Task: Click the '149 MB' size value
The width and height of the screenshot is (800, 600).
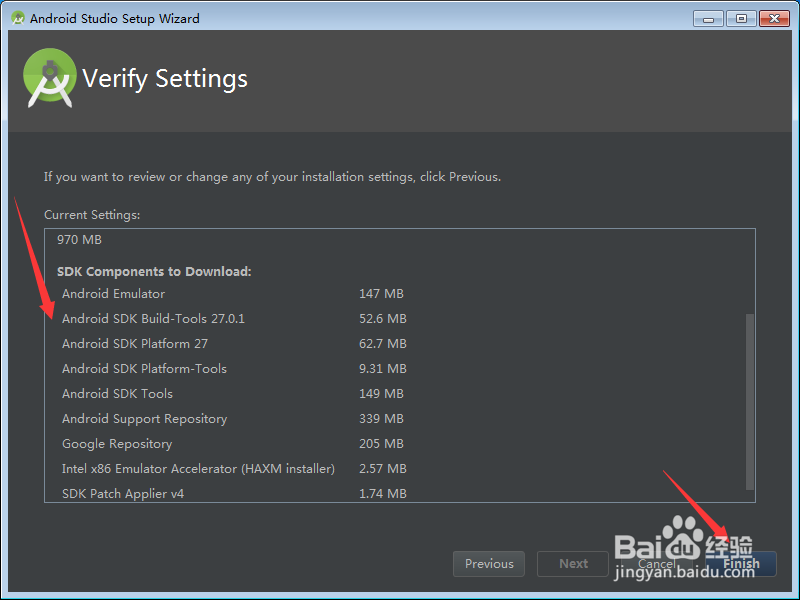Action: 381,394
